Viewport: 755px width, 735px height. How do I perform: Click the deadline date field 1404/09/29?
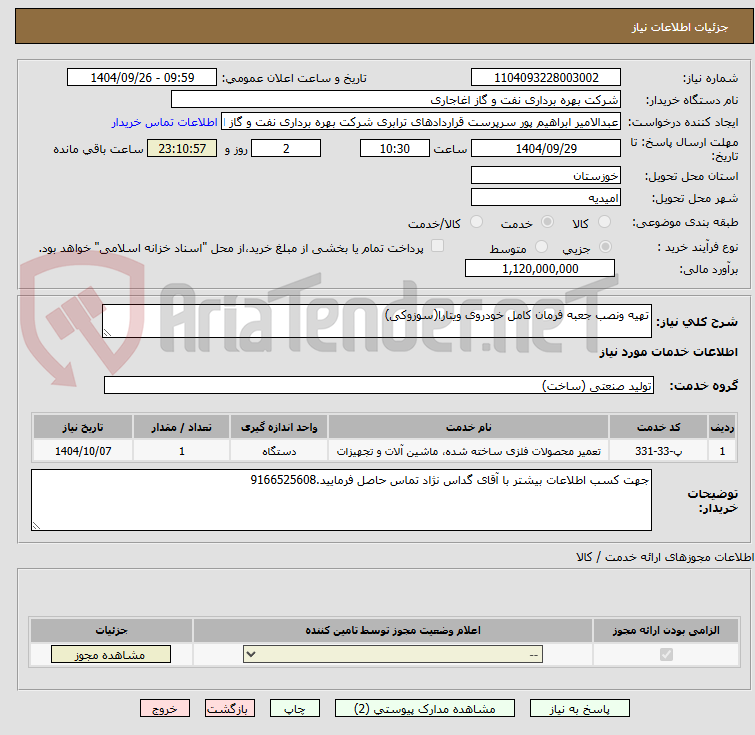click(546, 148)
